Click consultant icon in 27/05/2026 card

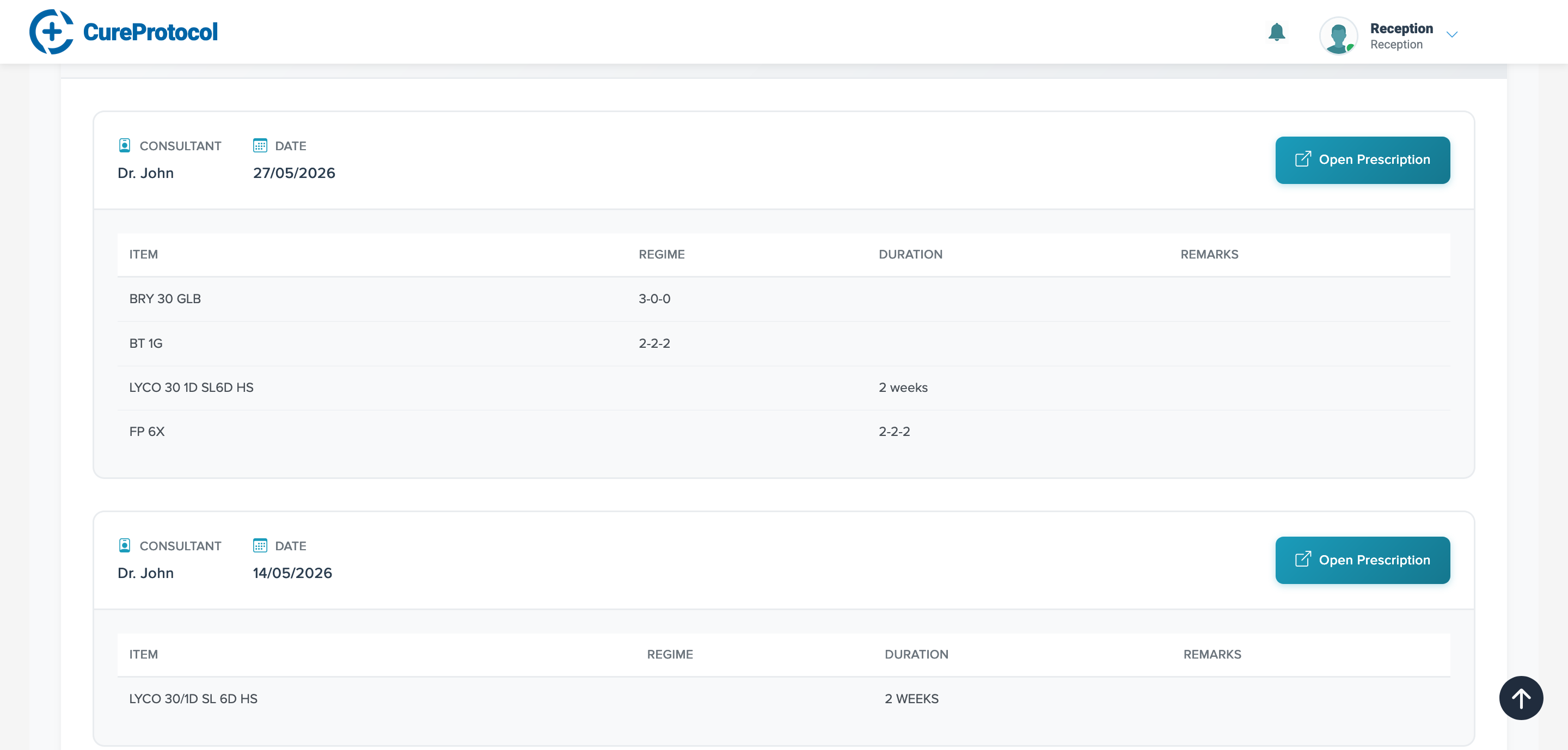tap(124, 145)
